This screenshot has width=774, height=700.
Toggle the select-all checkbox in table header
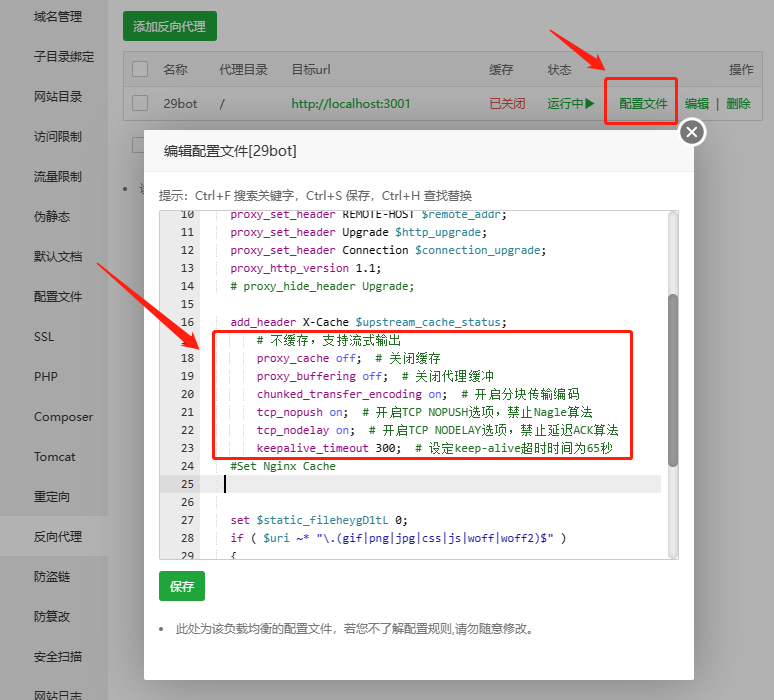tap(140, 69)
